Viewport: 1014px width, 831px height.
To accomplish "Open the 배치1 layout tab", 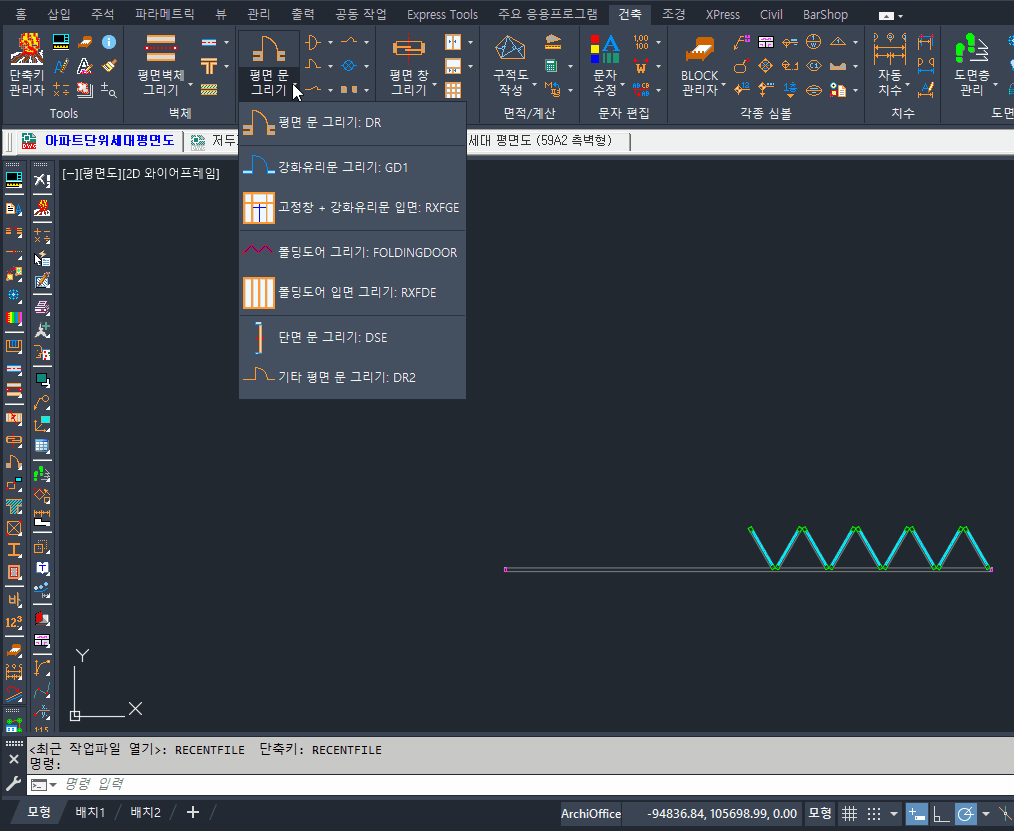I will coord(90,812).
